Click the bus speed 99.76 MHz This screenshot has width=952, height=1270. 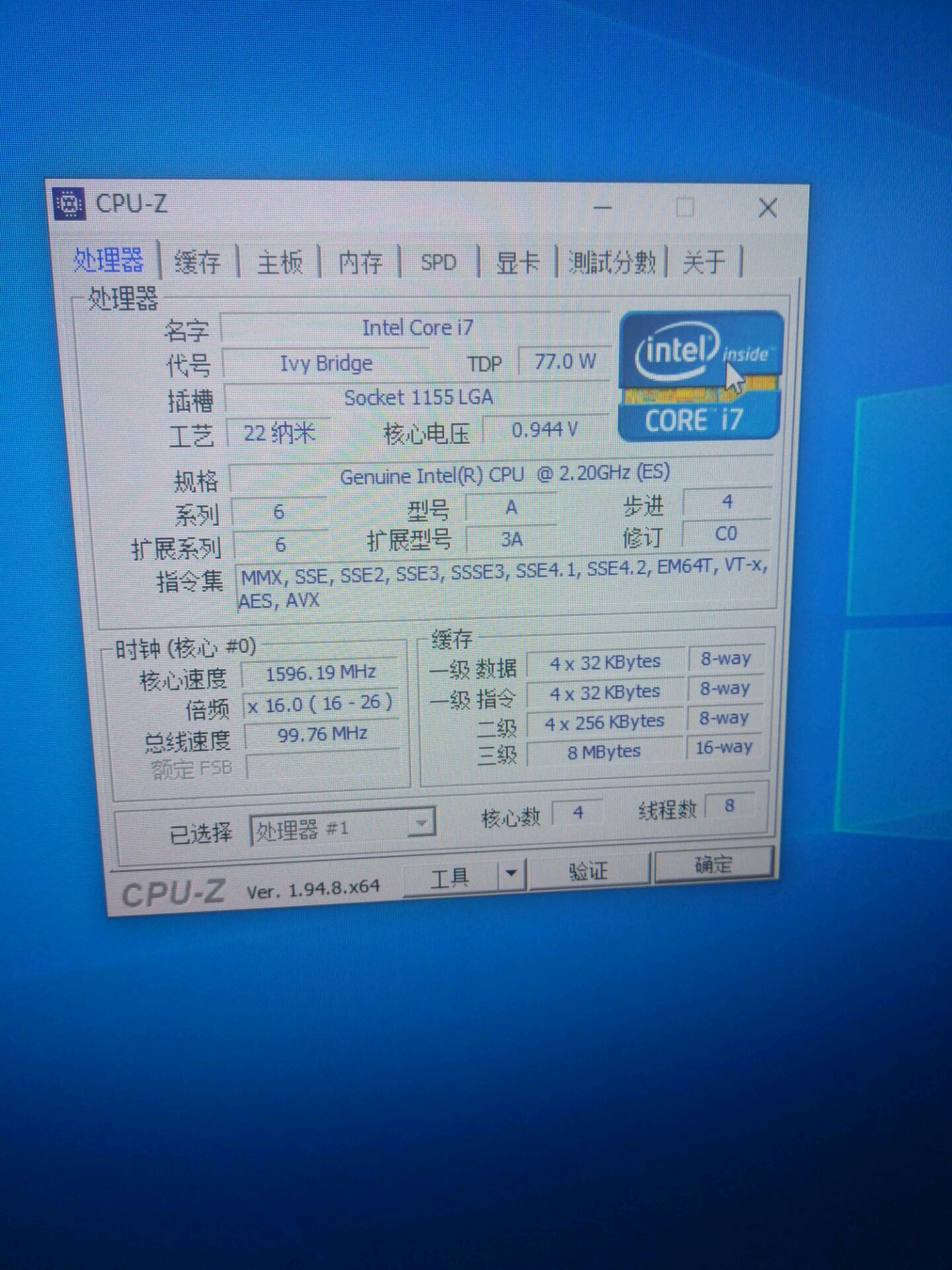pyautogui.click(x=323, y=734)
